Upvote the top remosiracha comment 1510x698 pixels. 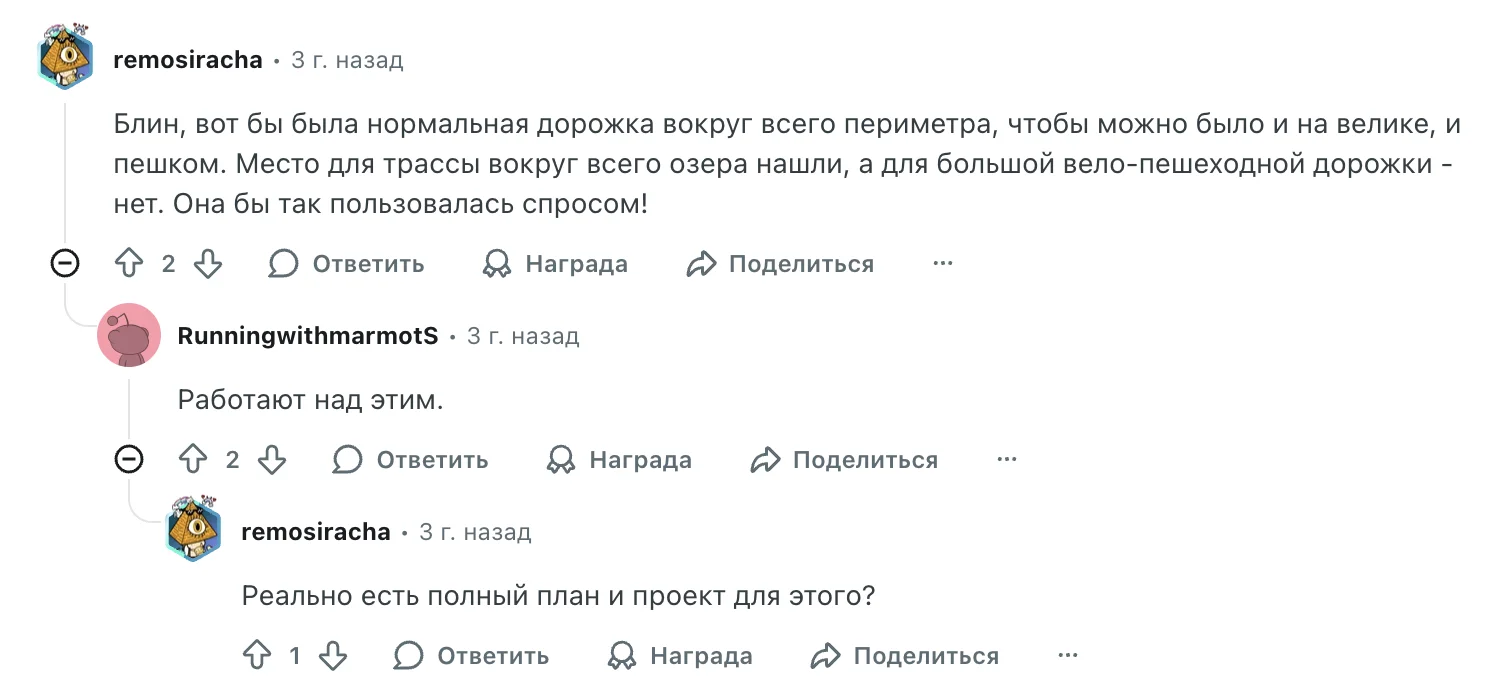(130, 264)
